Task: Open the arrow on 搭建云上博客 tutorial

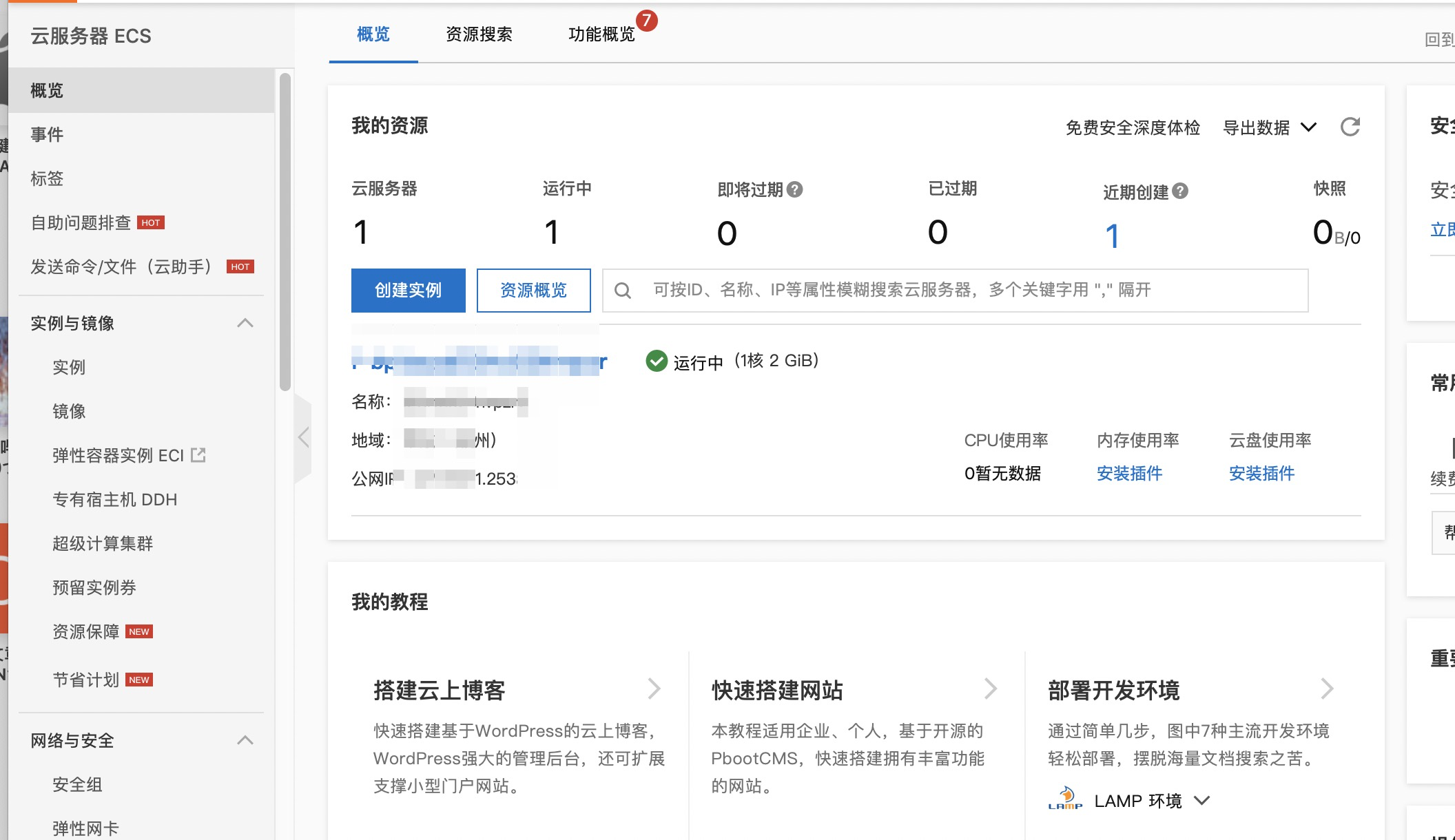Action: click(654, 689)
